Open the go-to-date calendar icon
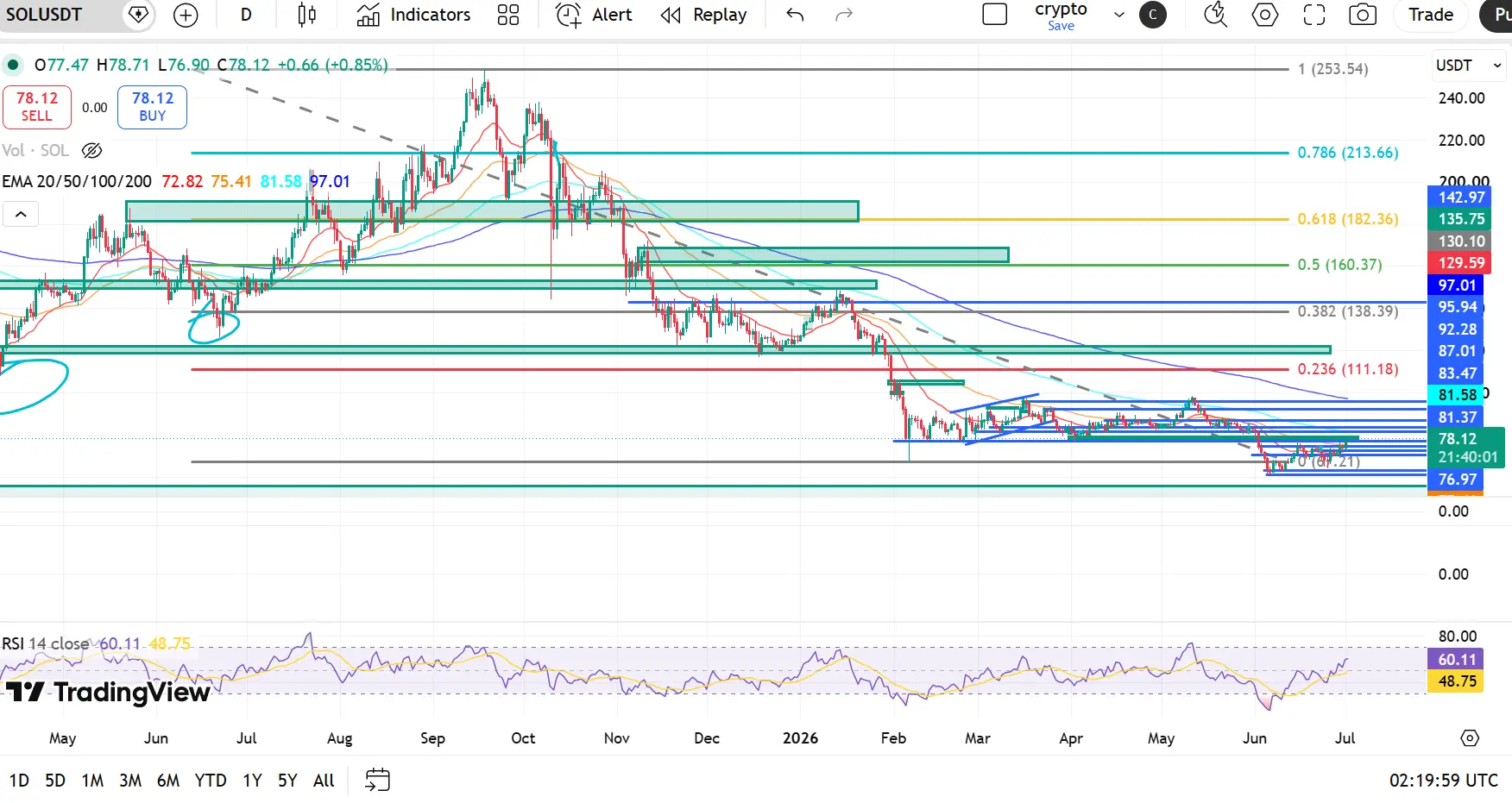 [377, 781]
